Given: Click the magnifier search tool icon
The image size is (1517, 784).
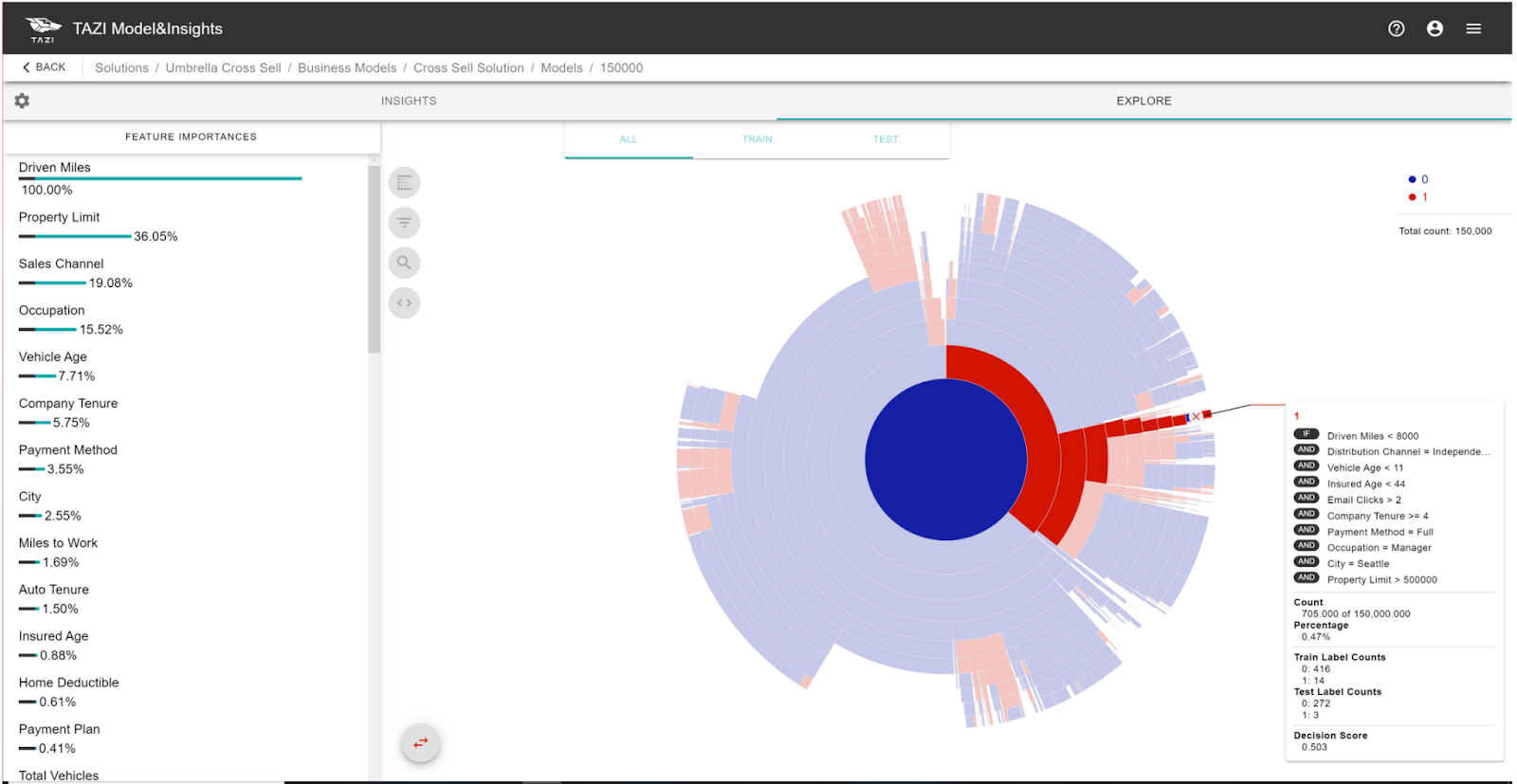Looking at the screenshot, I should (x=404, y=263).
